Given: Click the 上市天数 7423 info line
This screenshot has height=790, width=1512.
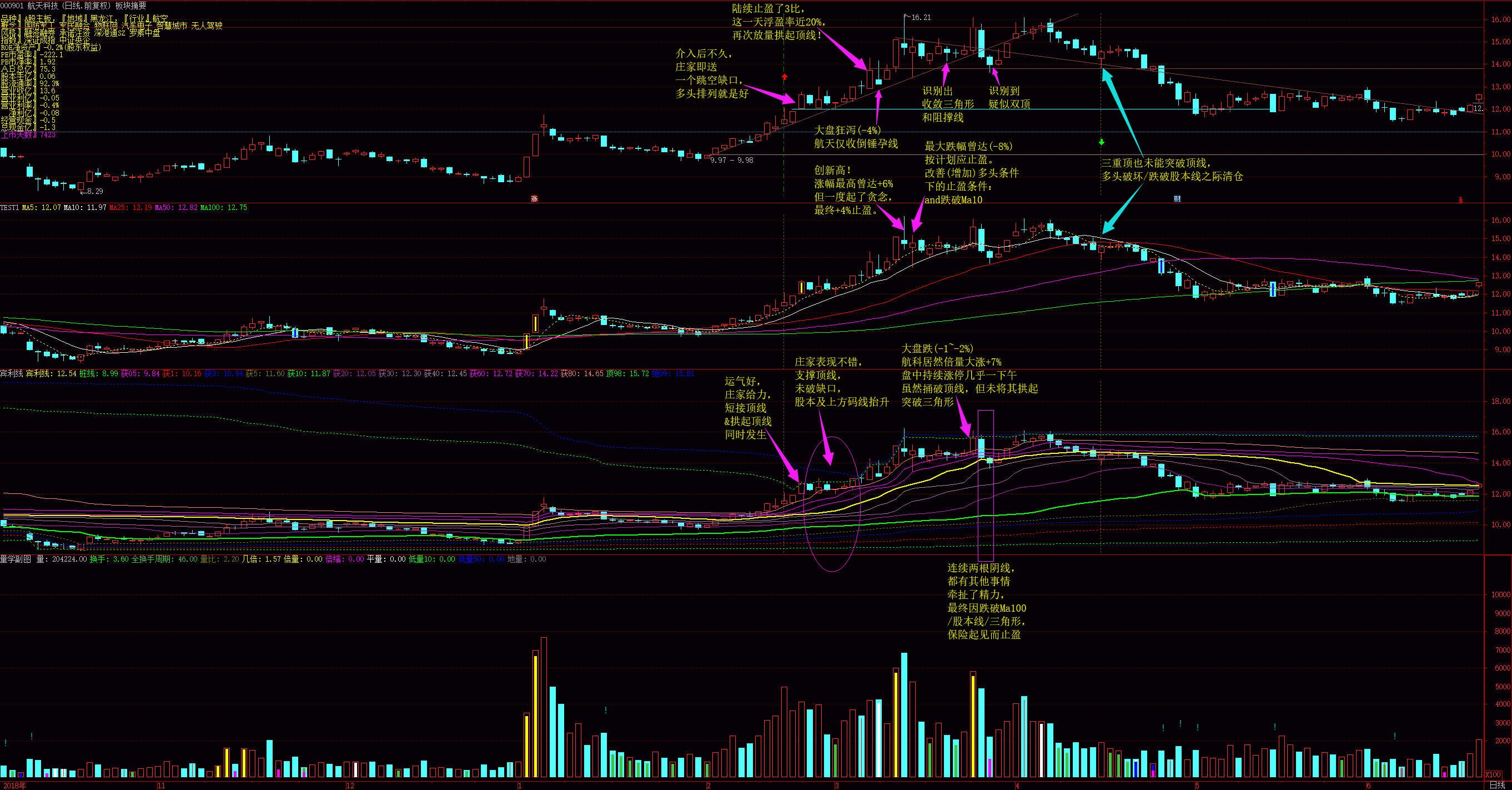Looking at the screenshot, I should point(28,134).
